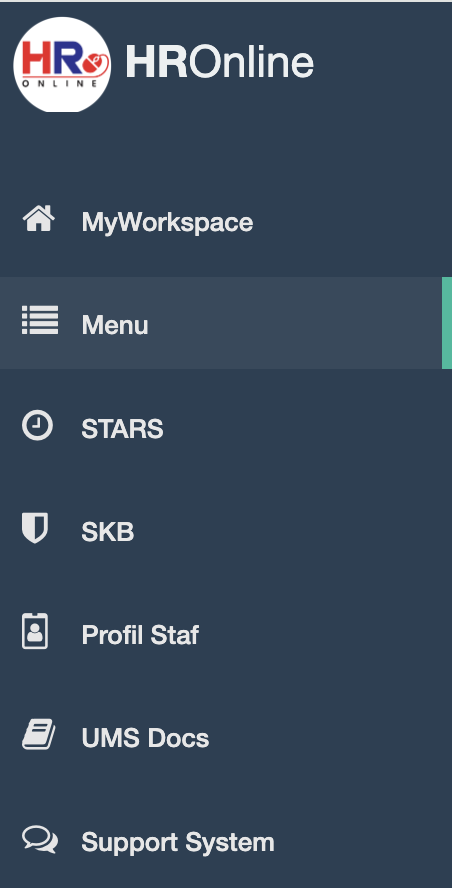The height and width of the screenshot is (888, 452).
Task: Click the book icon beside UMS Docs
Action: [x=39, y=734]
